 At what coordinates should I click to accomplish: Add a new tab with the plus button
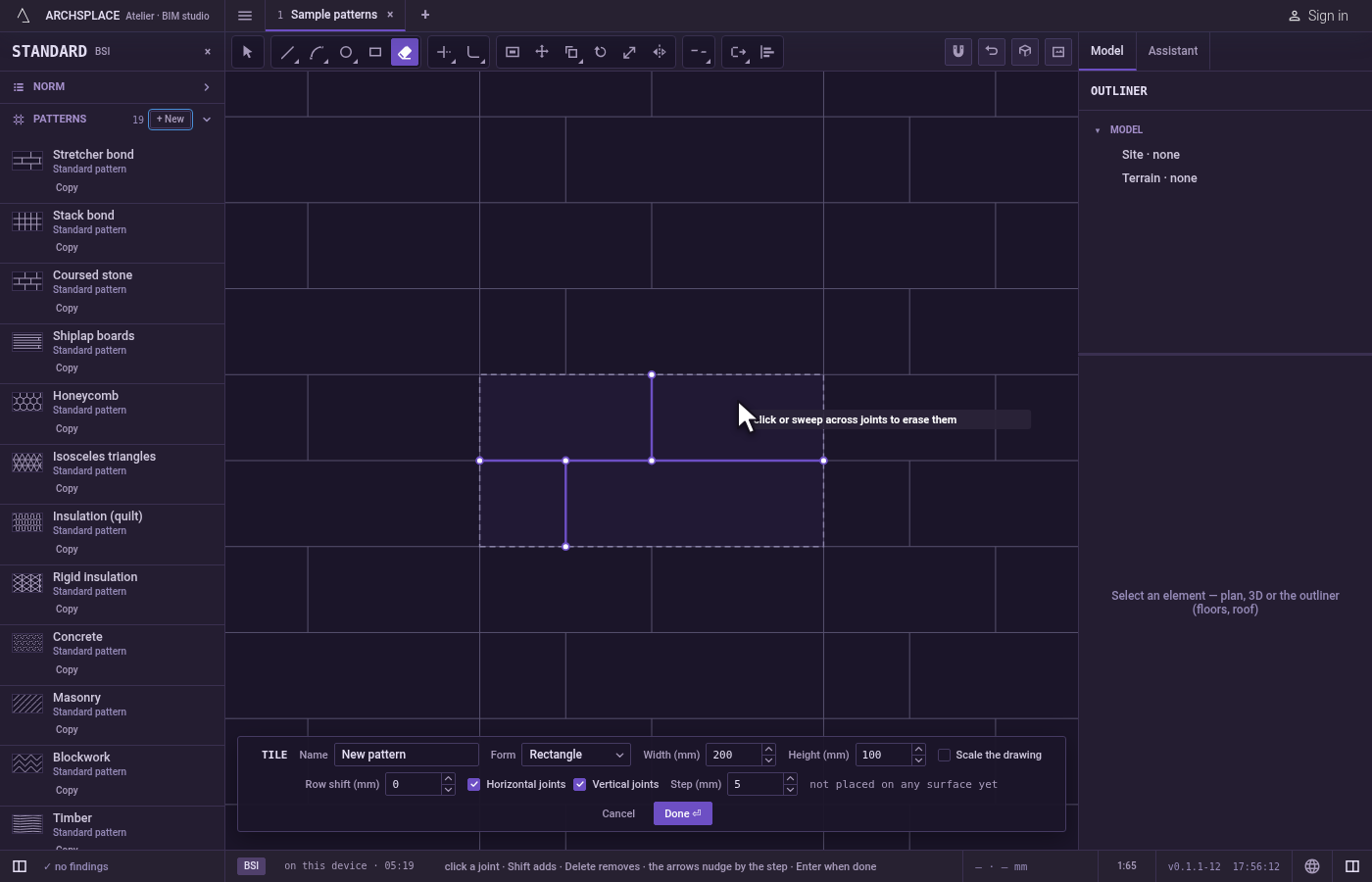click(425, 15)
